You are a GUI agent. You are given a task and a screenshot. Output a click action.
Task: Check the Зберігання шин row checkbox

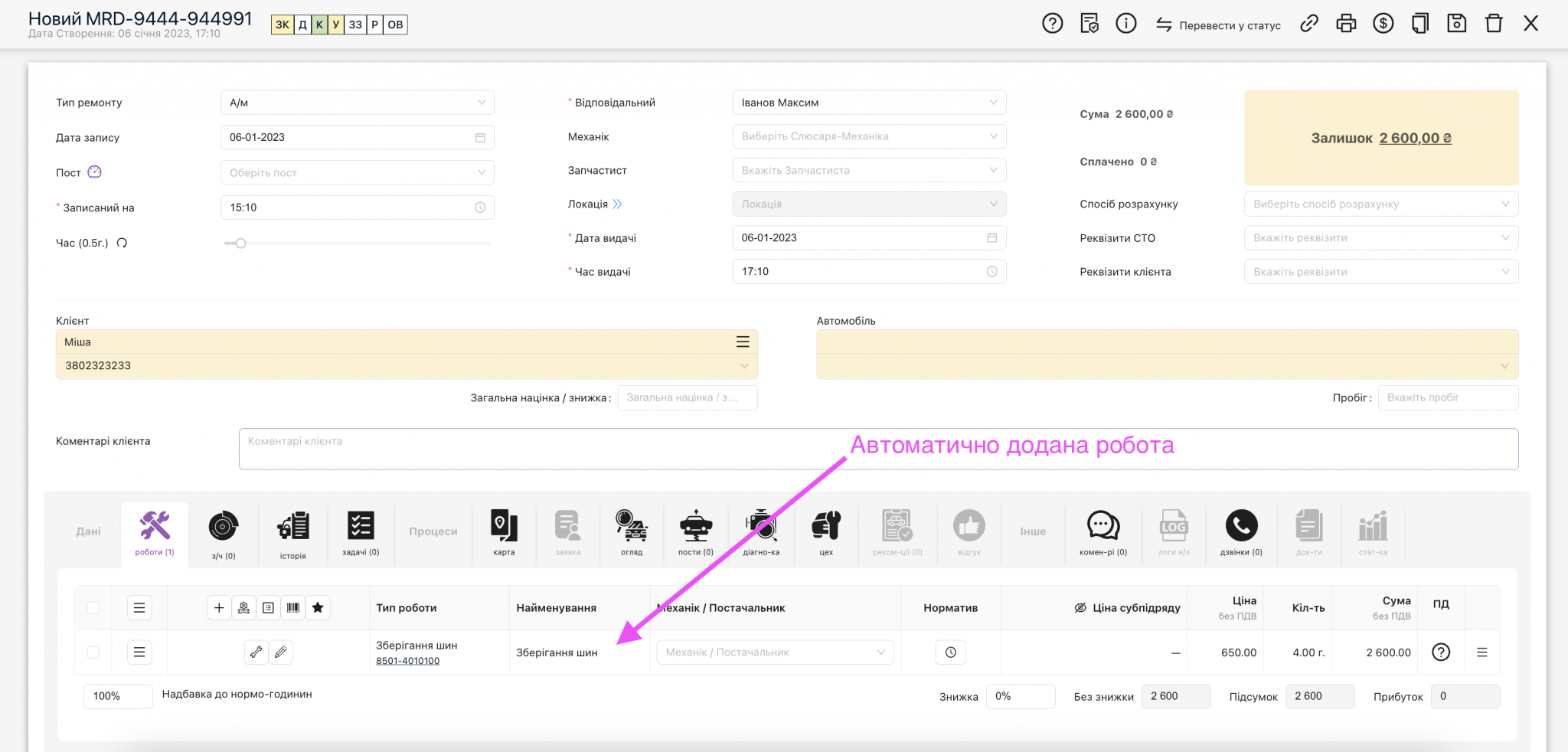[x=93, y=652]
